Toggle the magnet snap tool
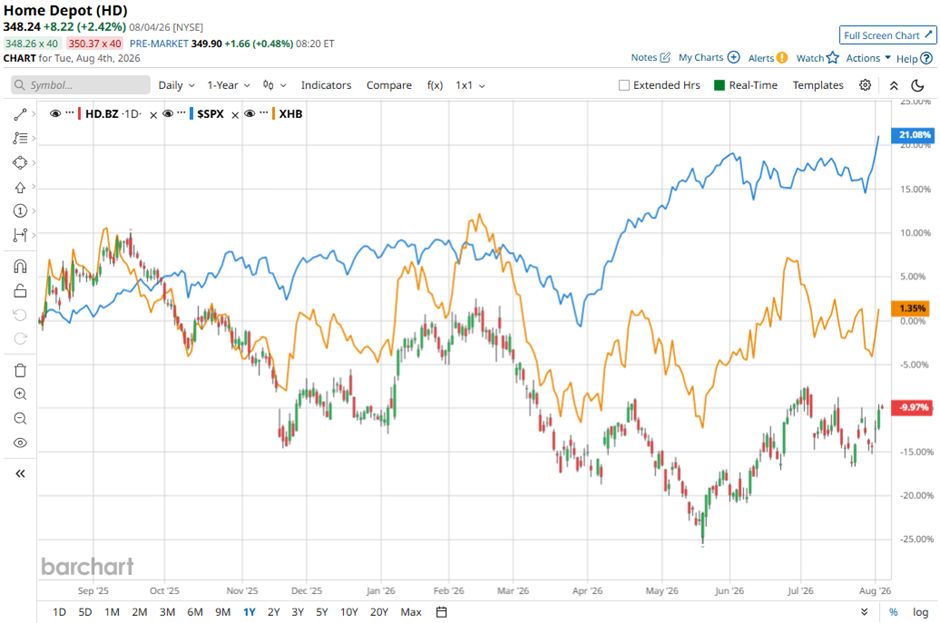The image size is (940, 623). tap(20, 266)
